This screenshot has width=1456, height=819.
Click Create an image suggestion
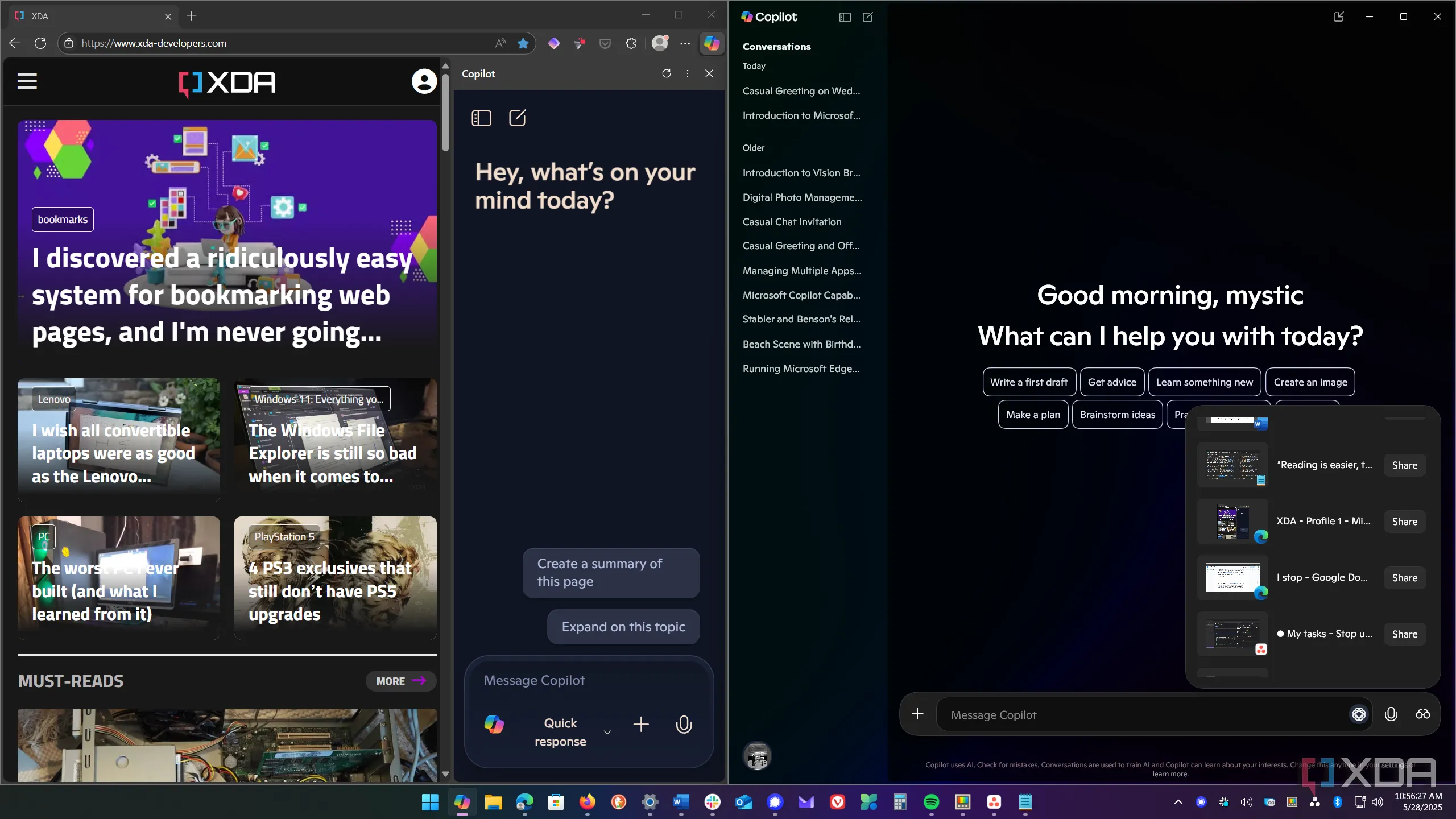[x=1310, y=382]
